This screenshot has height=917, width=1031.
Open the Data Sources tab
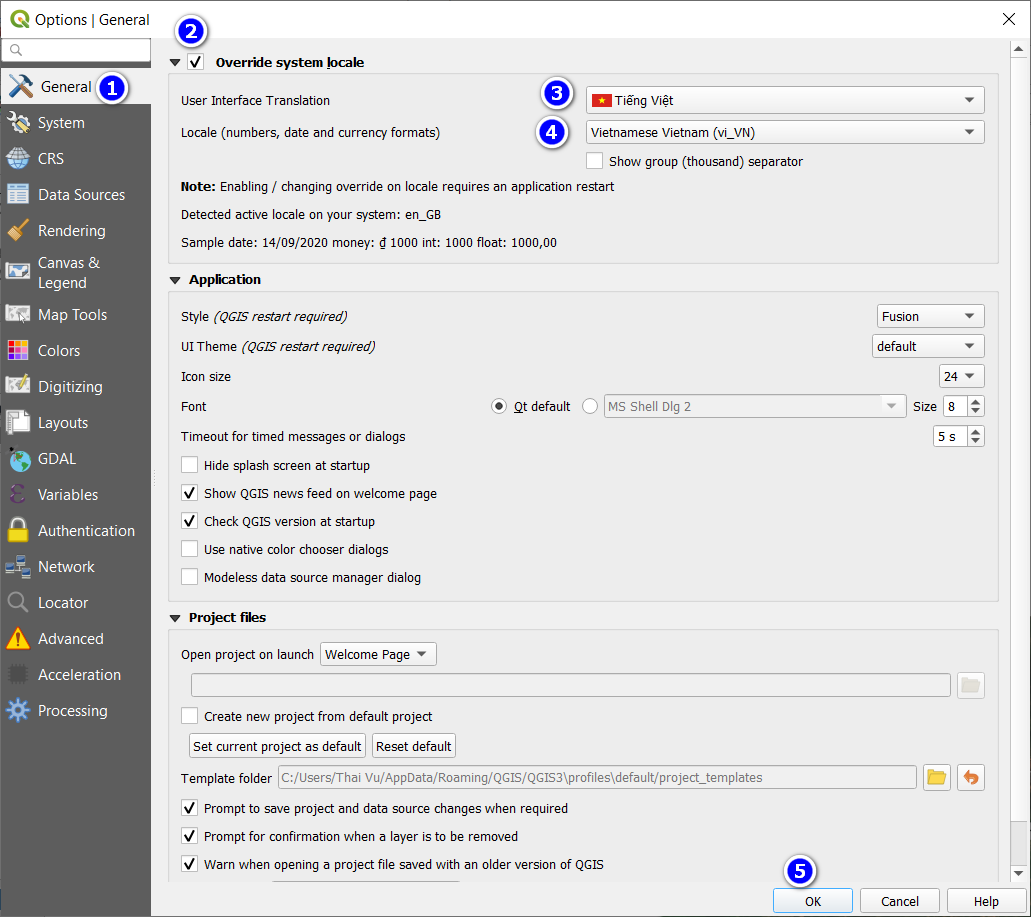76,195
